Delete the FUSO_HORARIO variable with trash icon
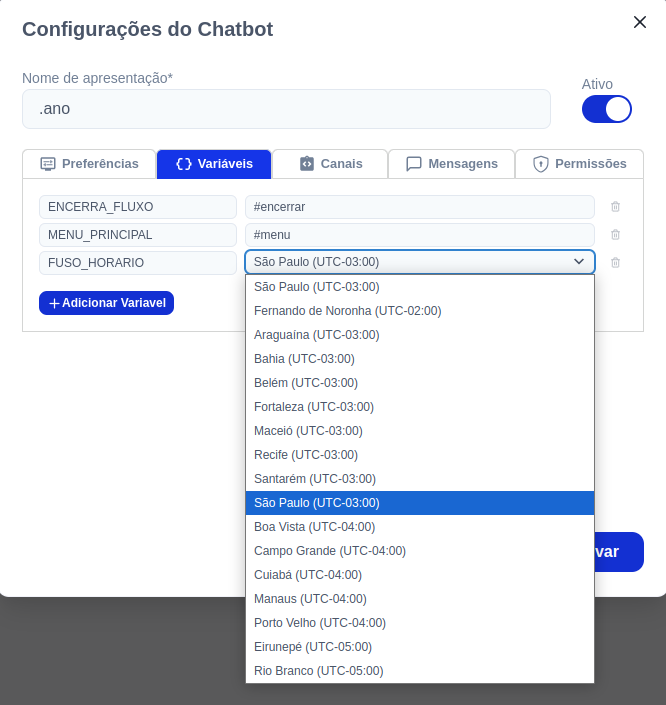Screen dimensions: 666x705 pos(615,263)
